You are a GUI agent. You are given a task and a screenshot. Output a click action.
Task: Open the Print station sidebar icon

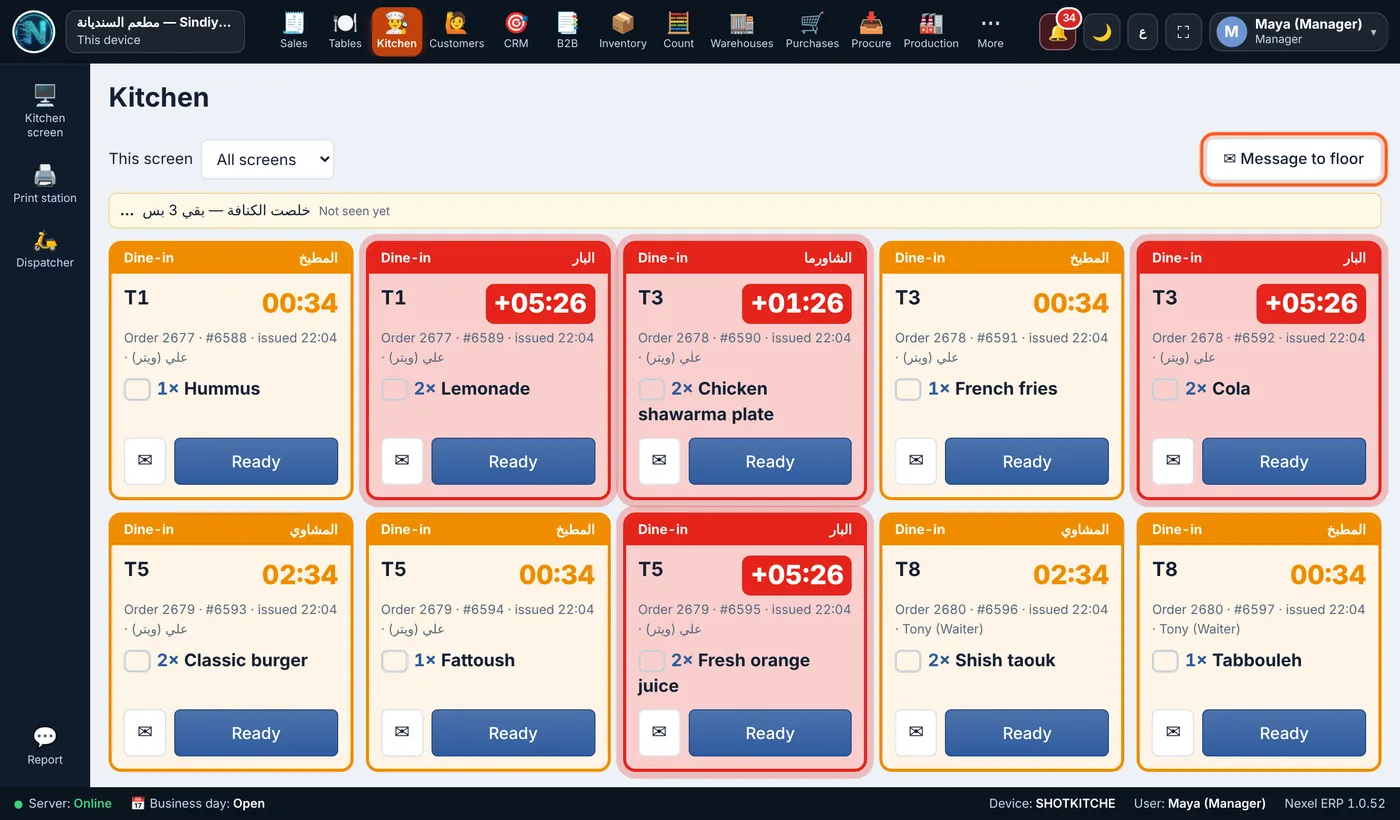tap(45, 184)
